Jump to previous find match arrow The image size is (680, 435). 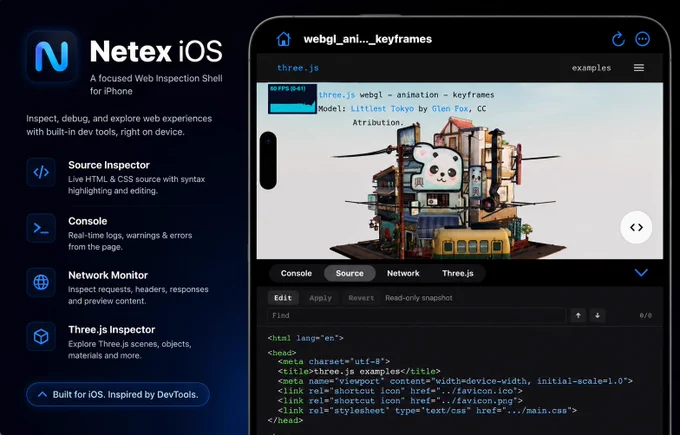578,315
